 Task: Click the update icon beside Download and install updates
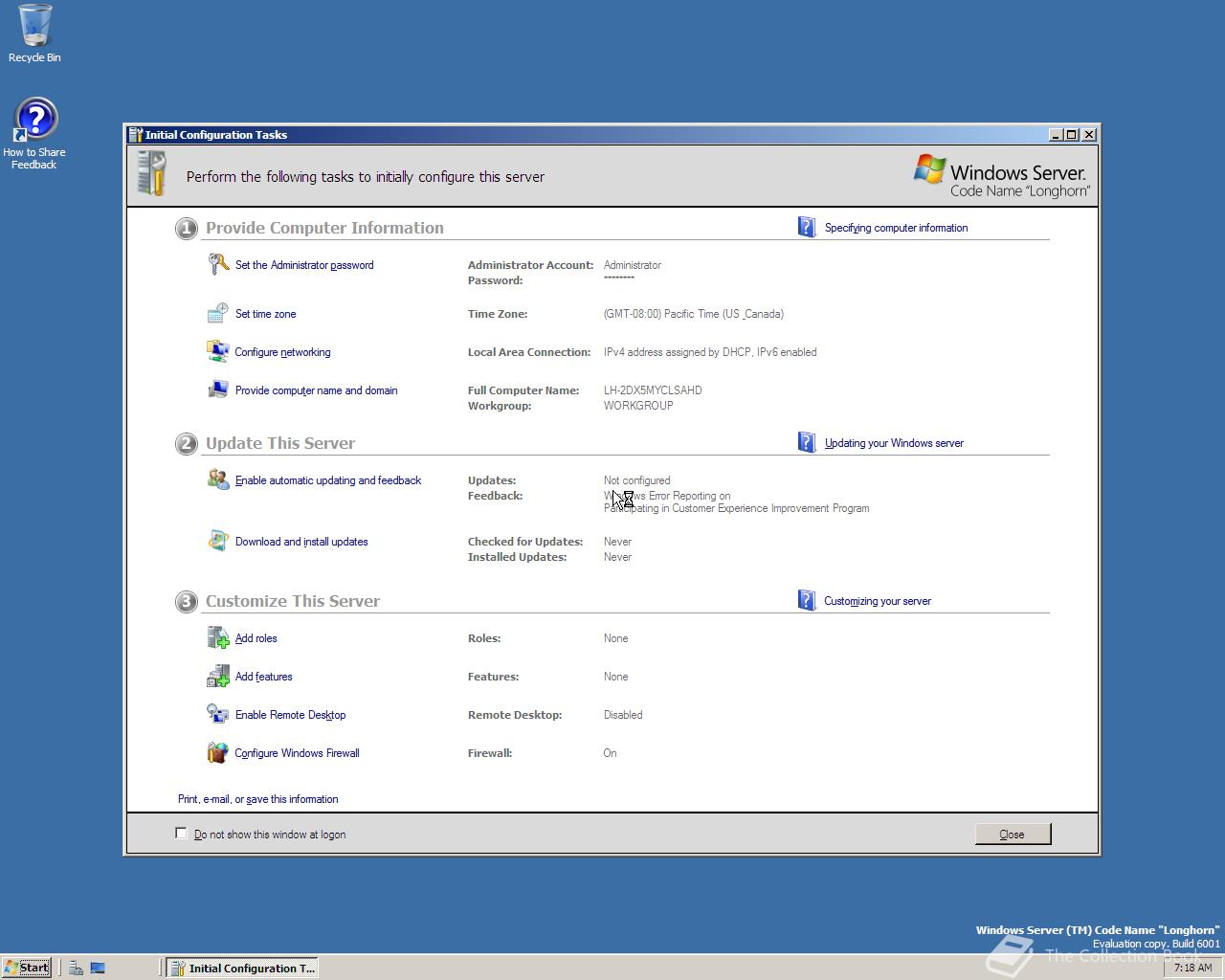tap(218, 541)
